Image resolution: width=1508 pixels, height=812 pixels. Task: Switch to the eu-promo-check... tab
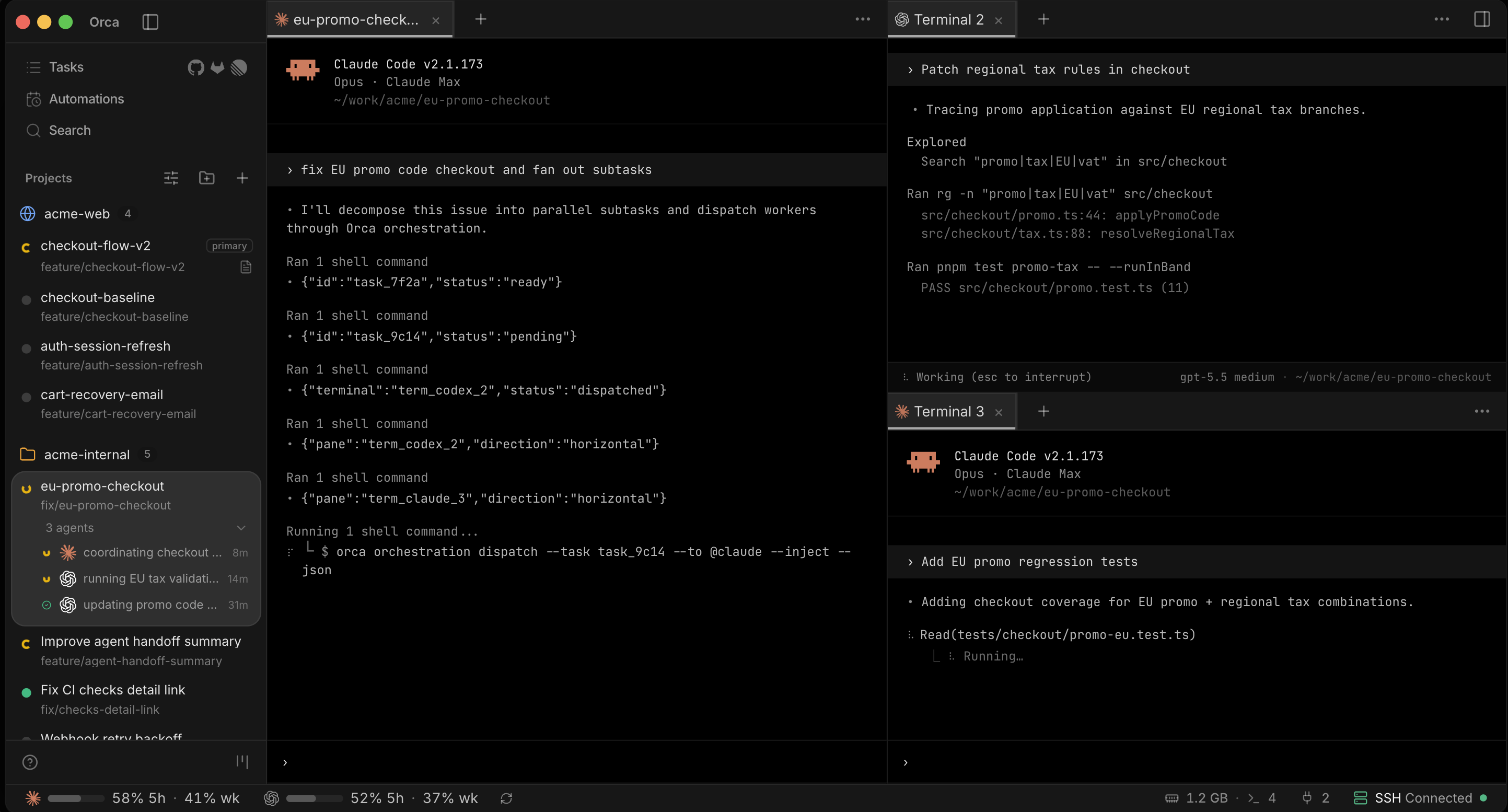click(x=355, y=19)
